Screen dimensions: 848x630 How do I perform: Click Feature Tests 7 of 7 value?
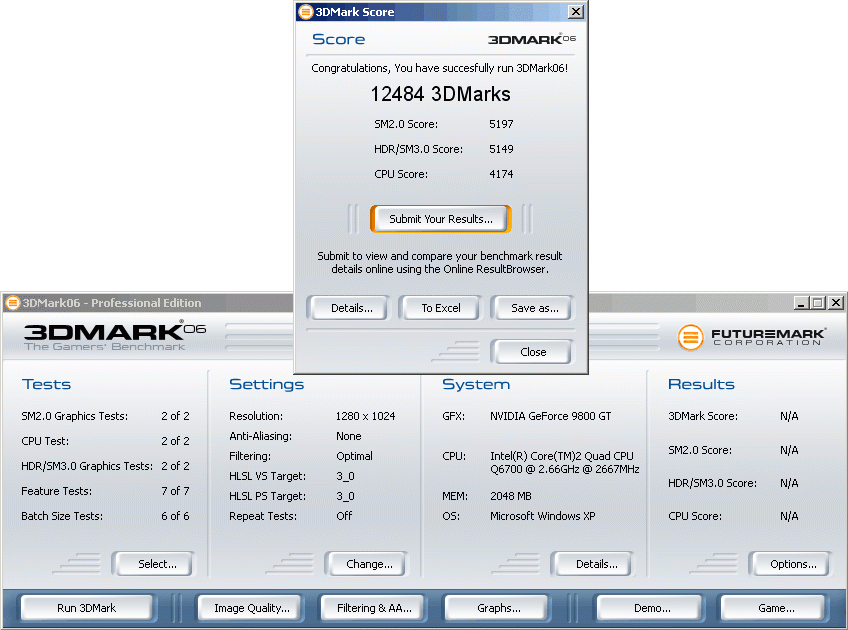point(175,491)
